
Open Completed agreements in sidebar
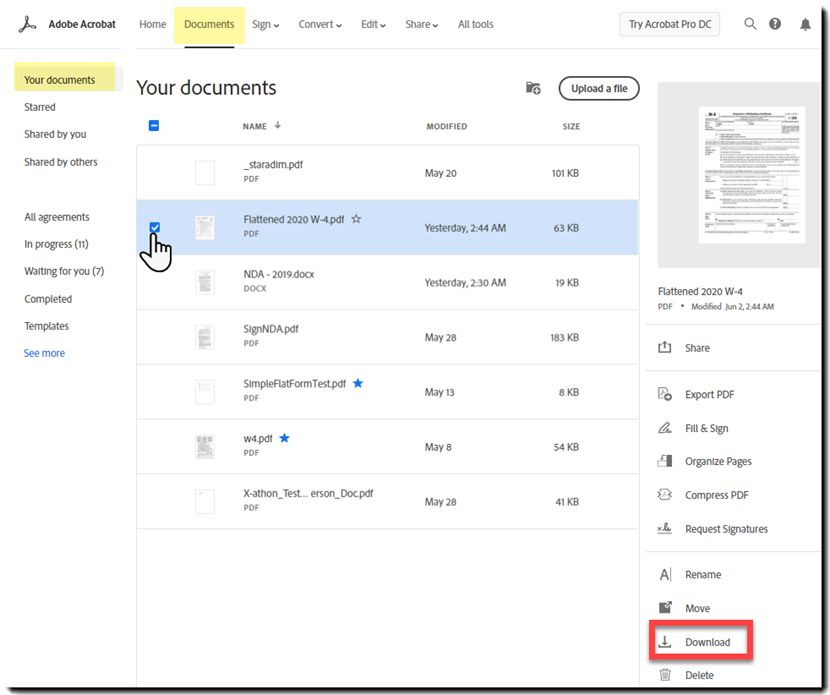[48, 299]
